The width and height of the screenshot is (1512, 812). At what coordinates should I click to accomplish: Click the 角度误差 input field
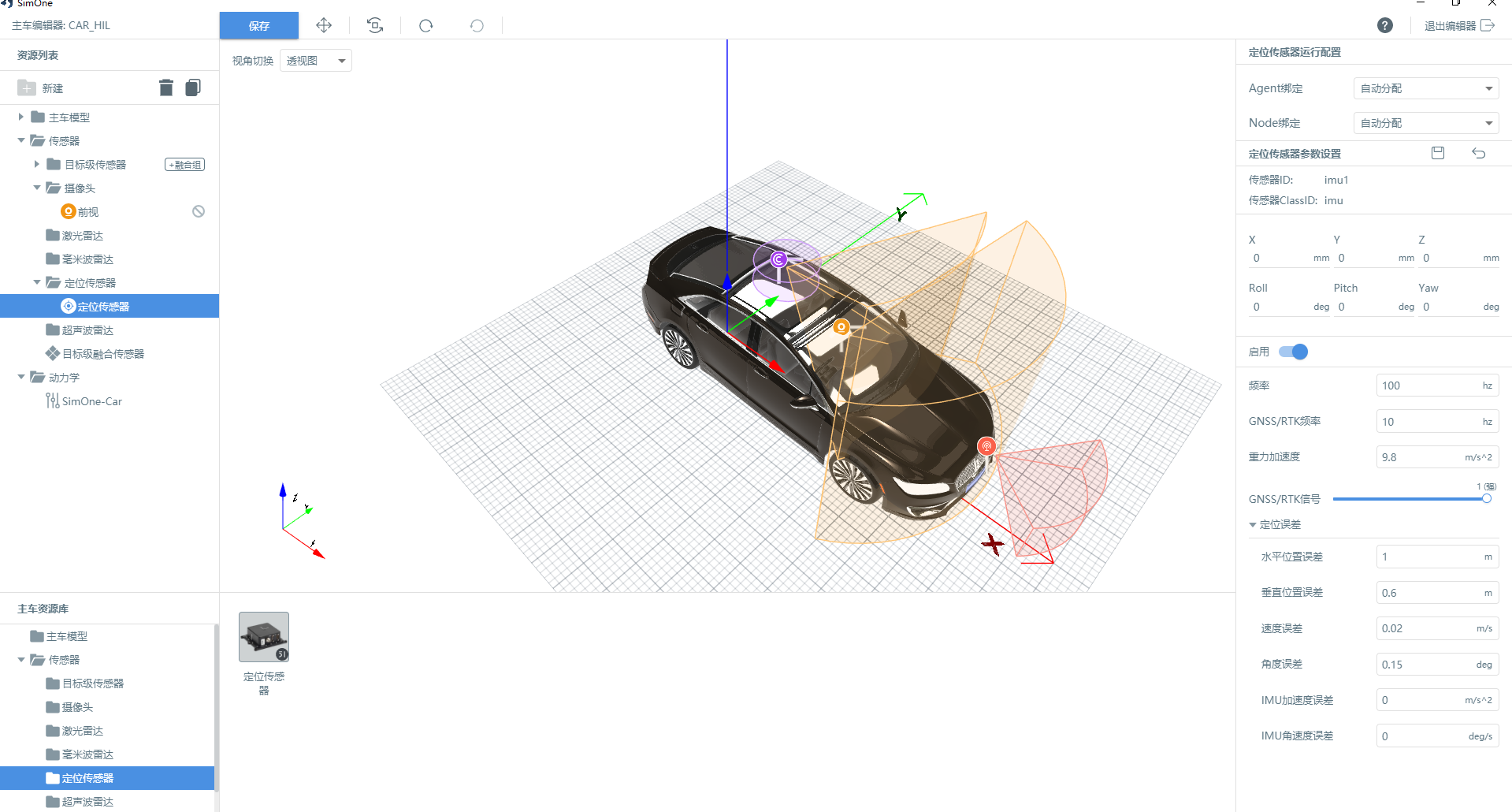point(1437,665)
